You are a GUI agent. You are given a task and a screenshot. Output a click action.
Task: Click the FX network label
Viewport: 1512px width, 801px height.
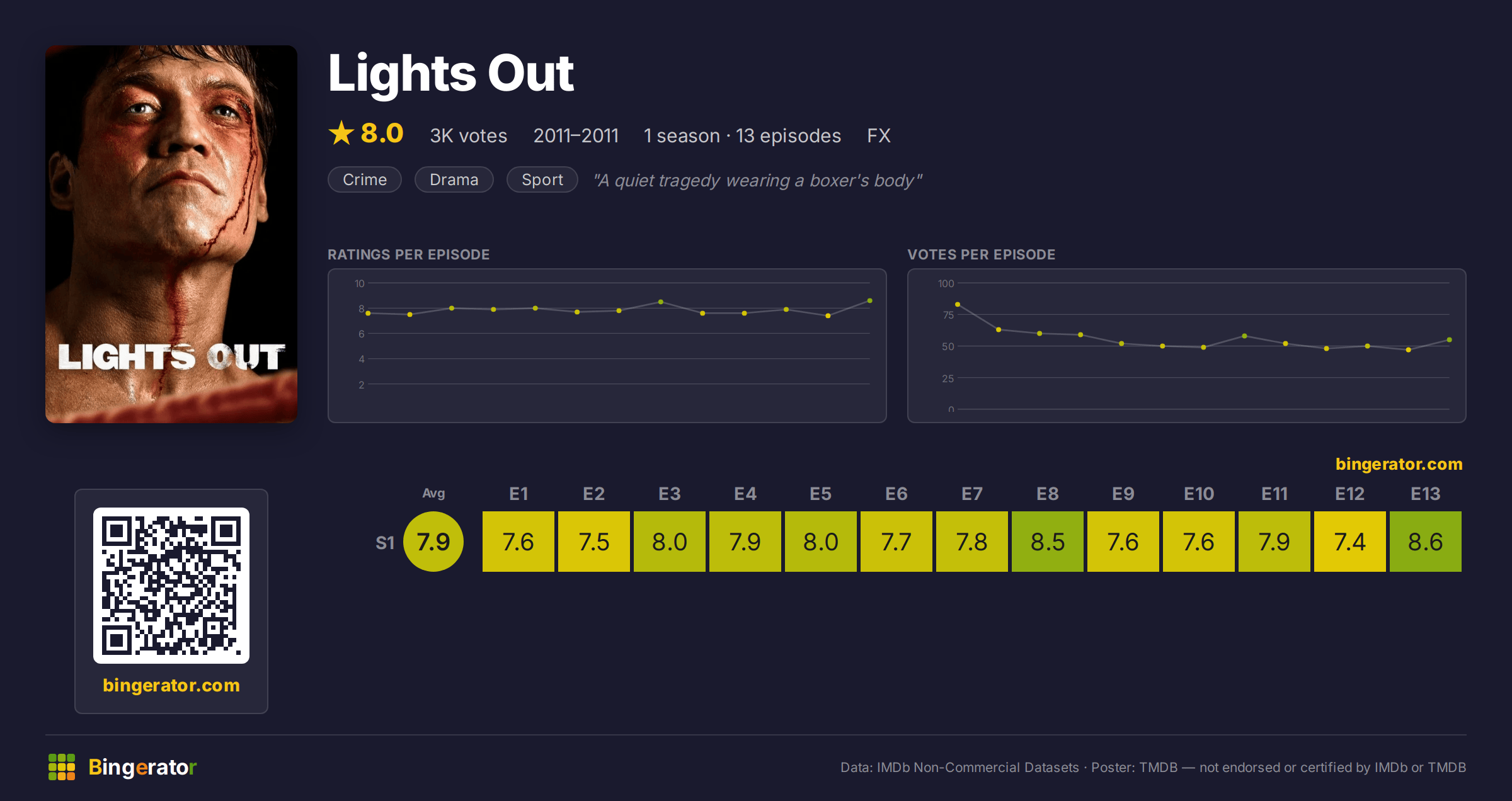pos(879,135)
